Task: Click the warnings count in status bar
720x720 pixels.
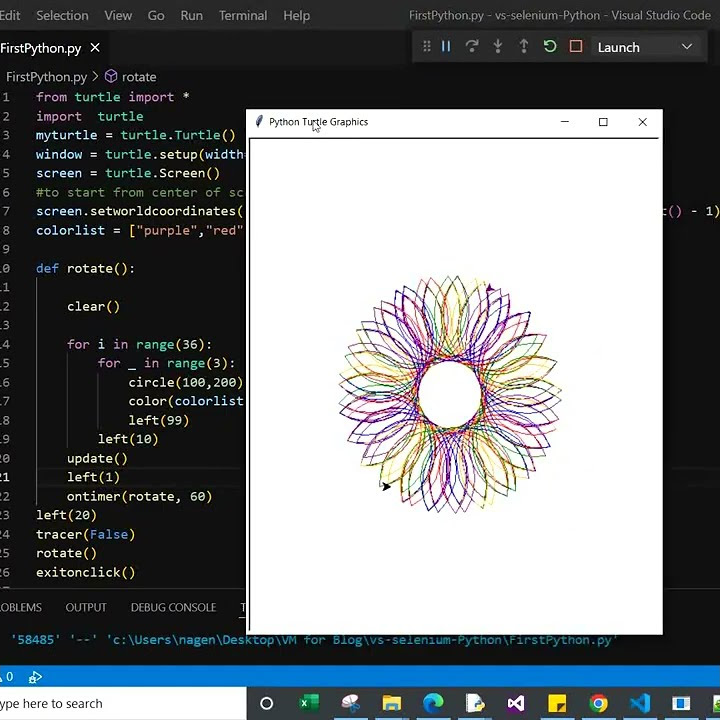Action: click(x=7, y=677)
